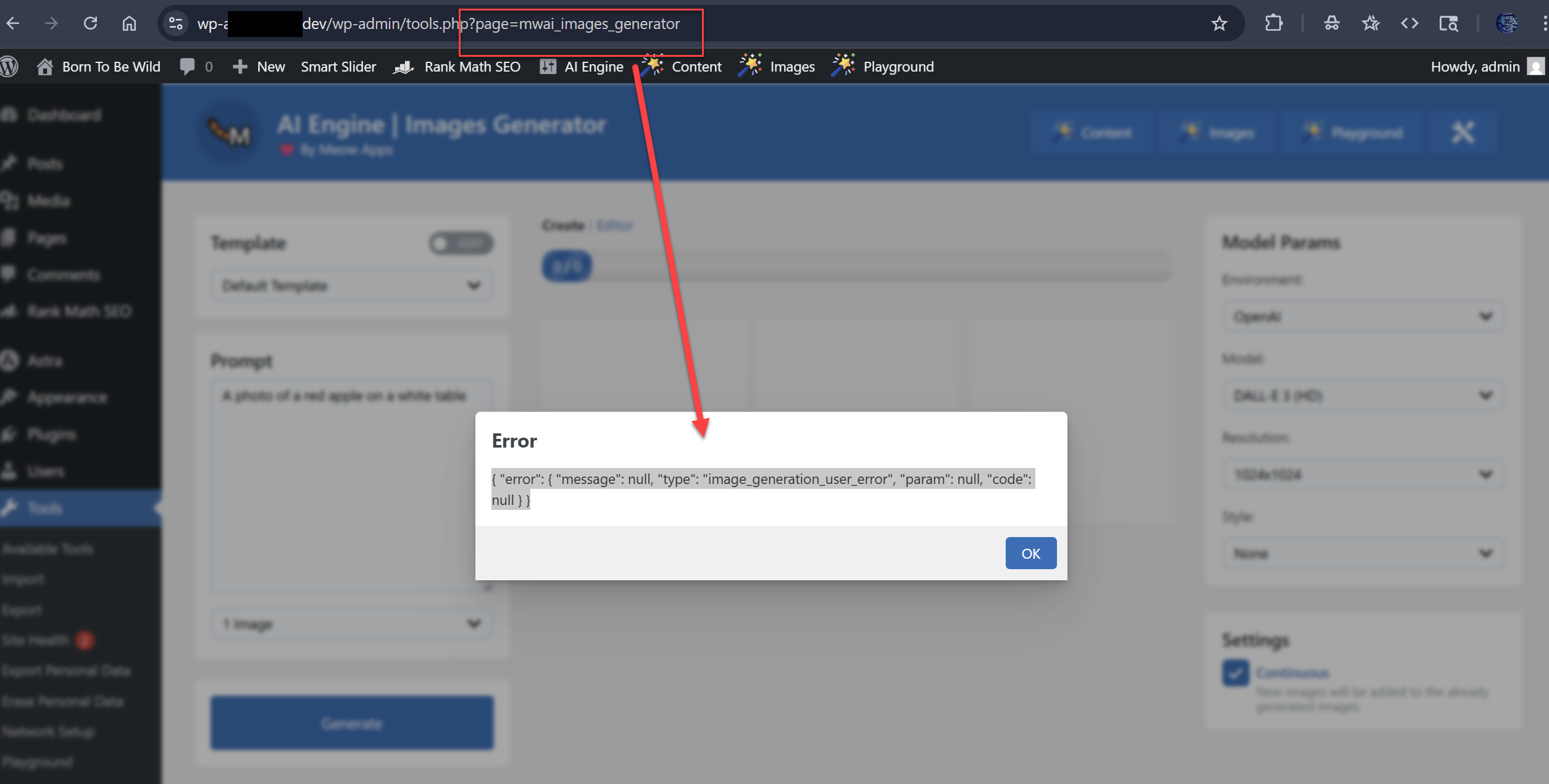Open the favorites star extension icon
This screenshot has width=1549, height=784.
click(1371, 23)
